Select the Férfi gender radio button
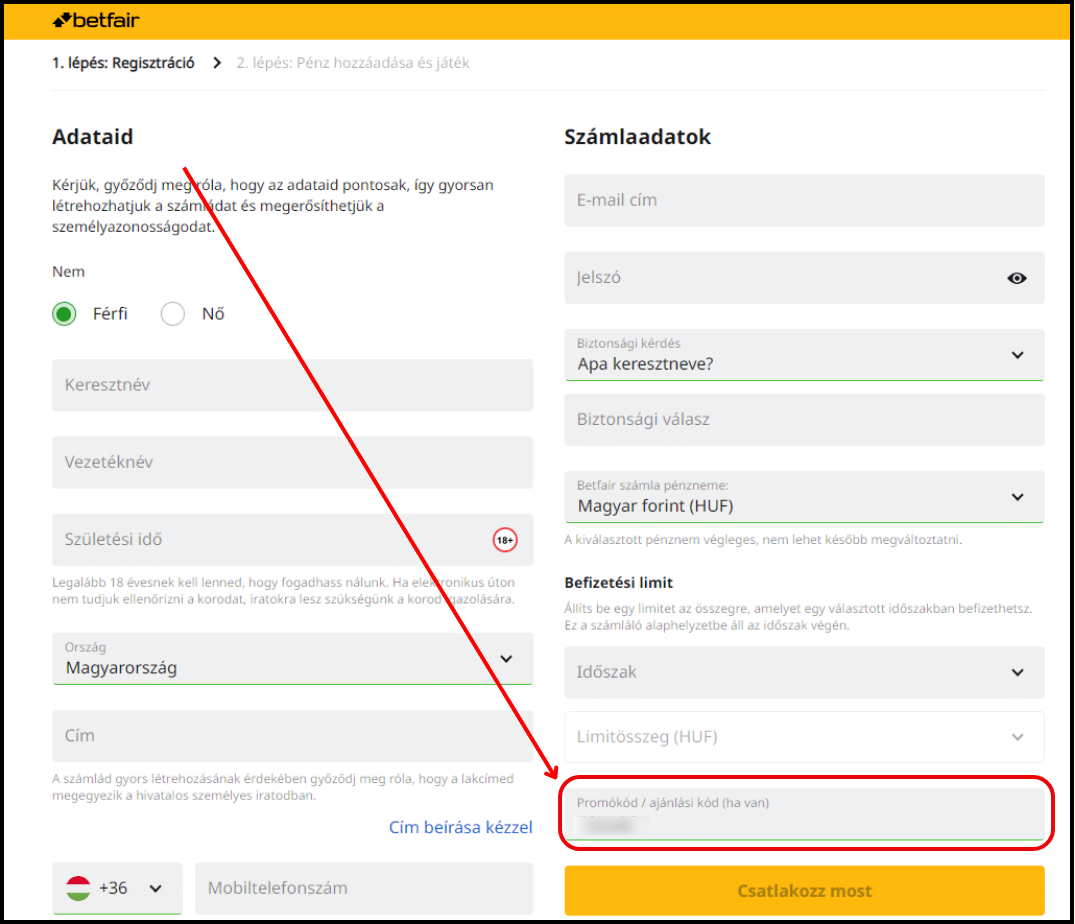1075x924 pixels. 63,313
